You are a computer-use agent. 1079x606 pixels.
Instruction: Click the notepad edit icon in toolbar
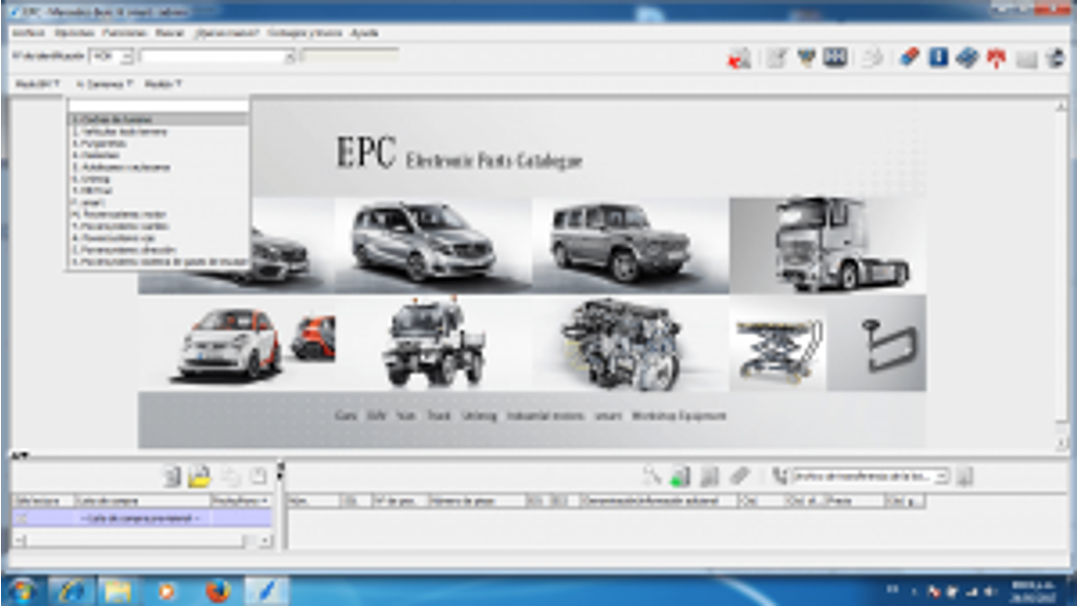pos(777,58)
